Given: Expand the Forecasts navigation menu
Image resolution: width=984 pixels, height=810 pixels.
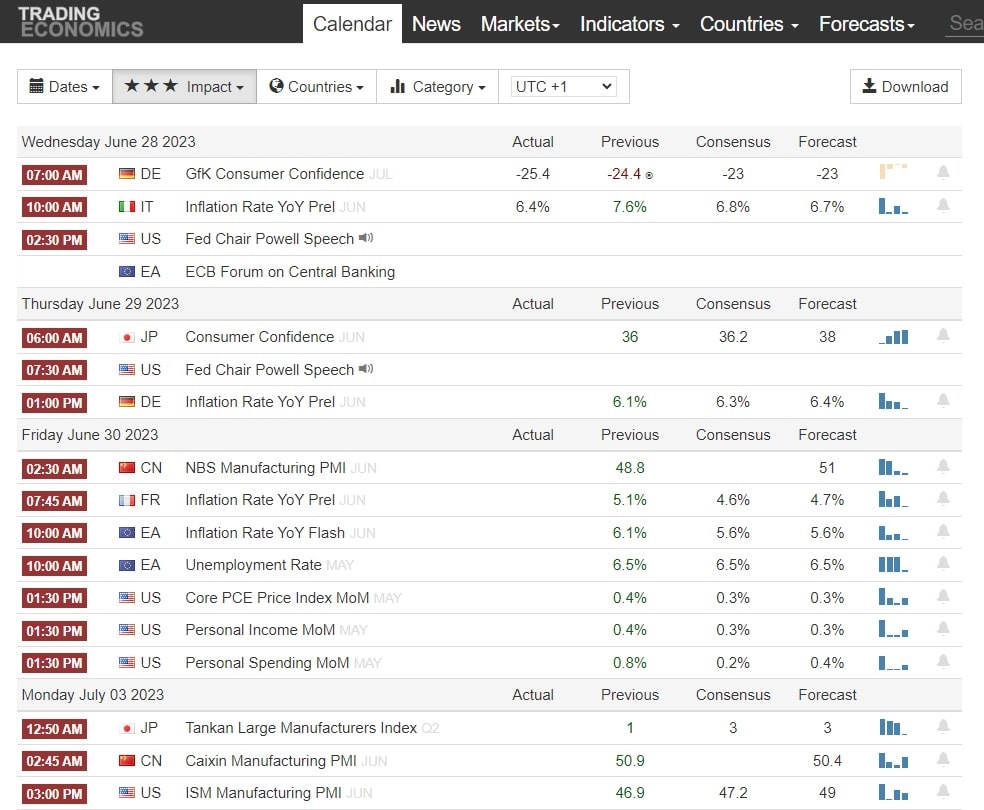Looking at the screenshot, I should coord(867,24).
